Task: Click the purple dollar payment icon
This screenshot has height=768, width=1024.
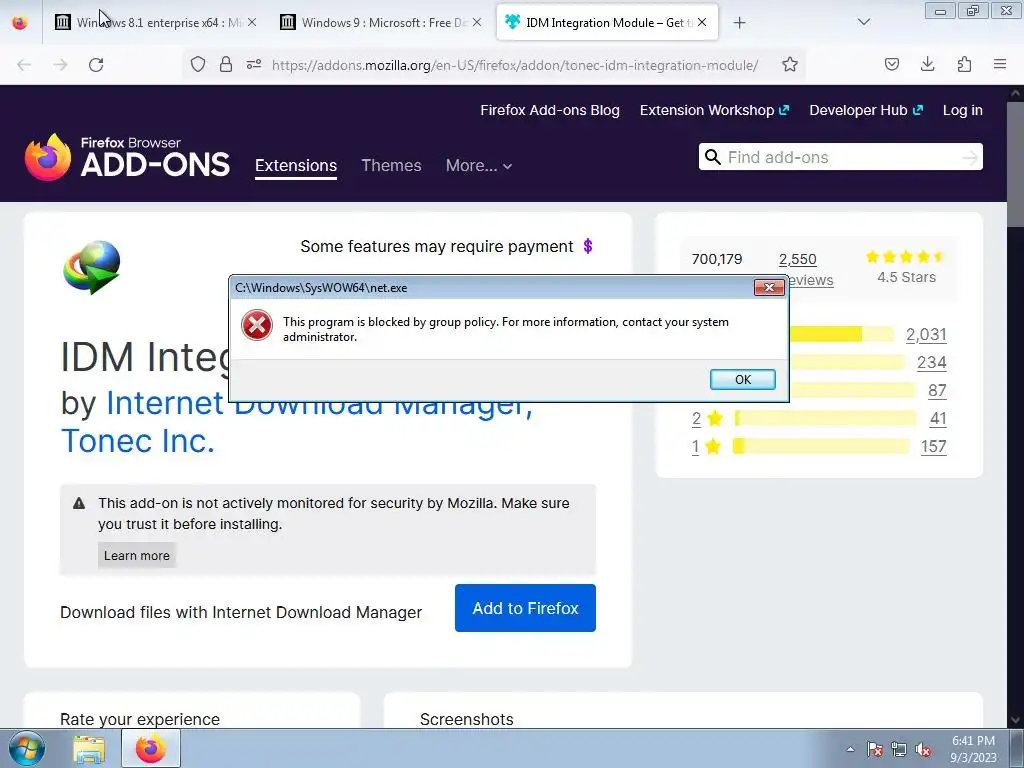Action: [x=588, y=246]
